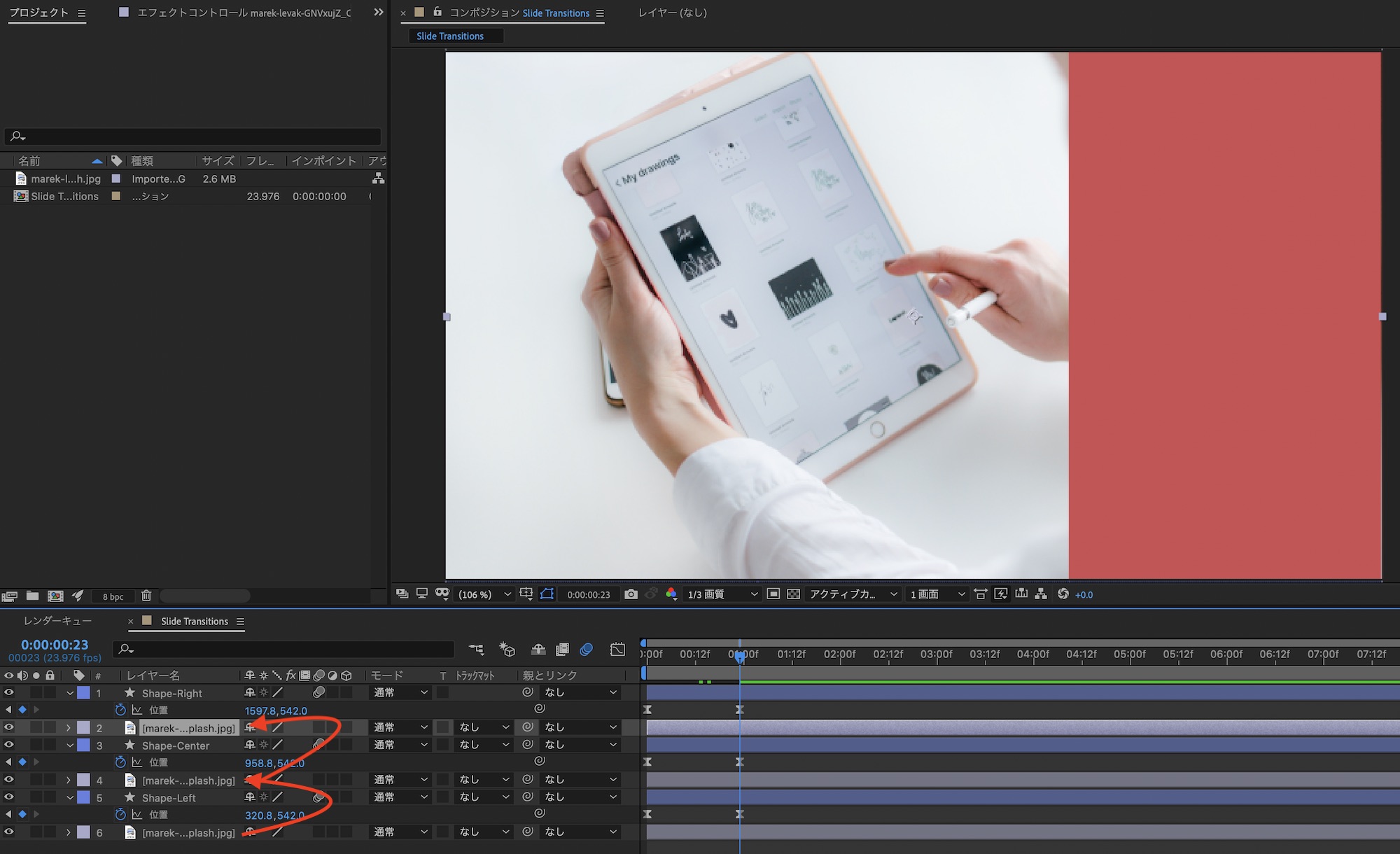The height and width of the screenshot is (854, 1400).
Task: Select Slide Transitions comp in viewer breadcrumb
Action: [450, 36]
